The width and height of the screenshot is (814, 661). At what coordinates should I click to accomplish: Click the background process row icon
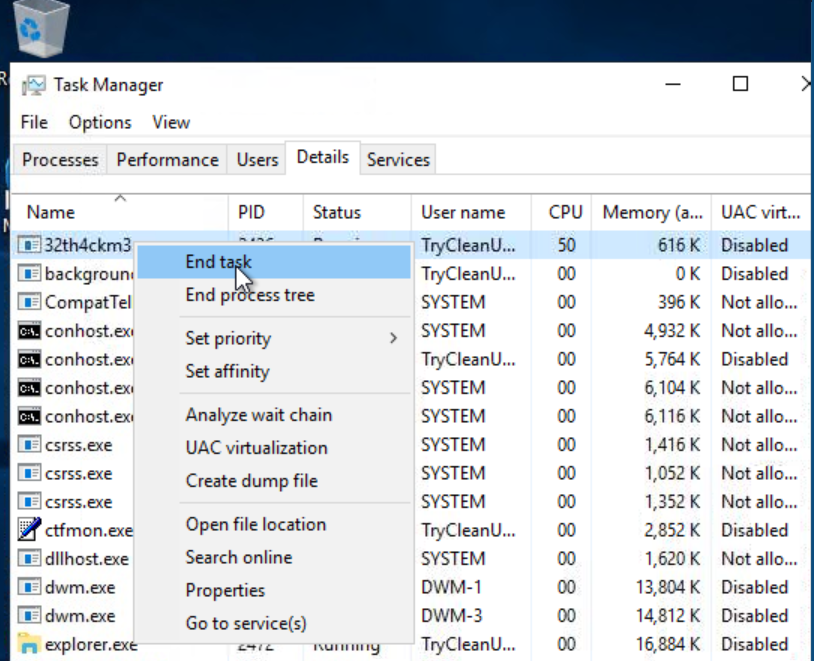[x=29, y=273]
